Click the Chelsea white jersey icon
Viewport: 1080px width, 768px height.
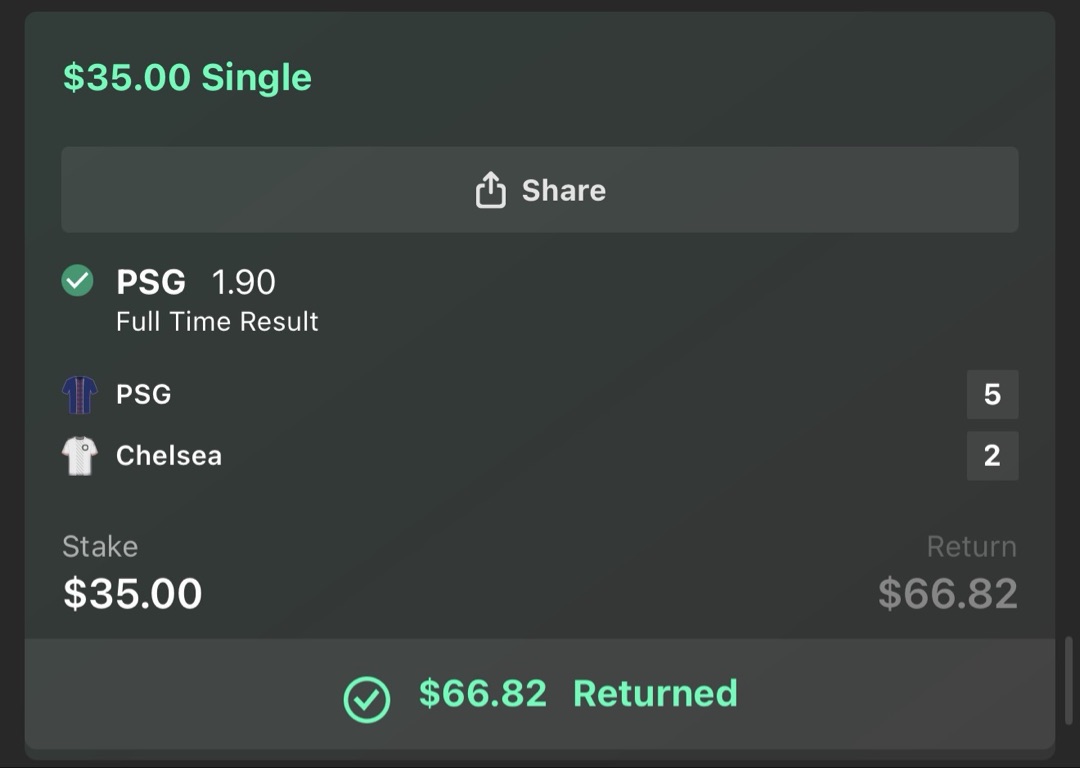coord(80,456)
